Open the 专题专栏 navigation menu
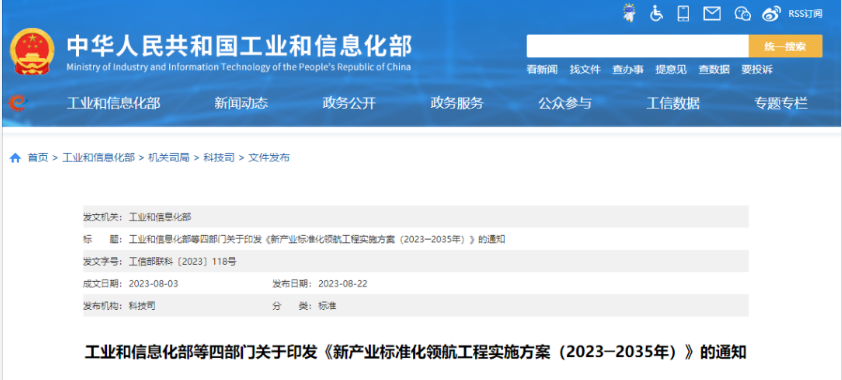Image resolution: width=842 pixels, height=380 pixels. [x=781, y=103]
